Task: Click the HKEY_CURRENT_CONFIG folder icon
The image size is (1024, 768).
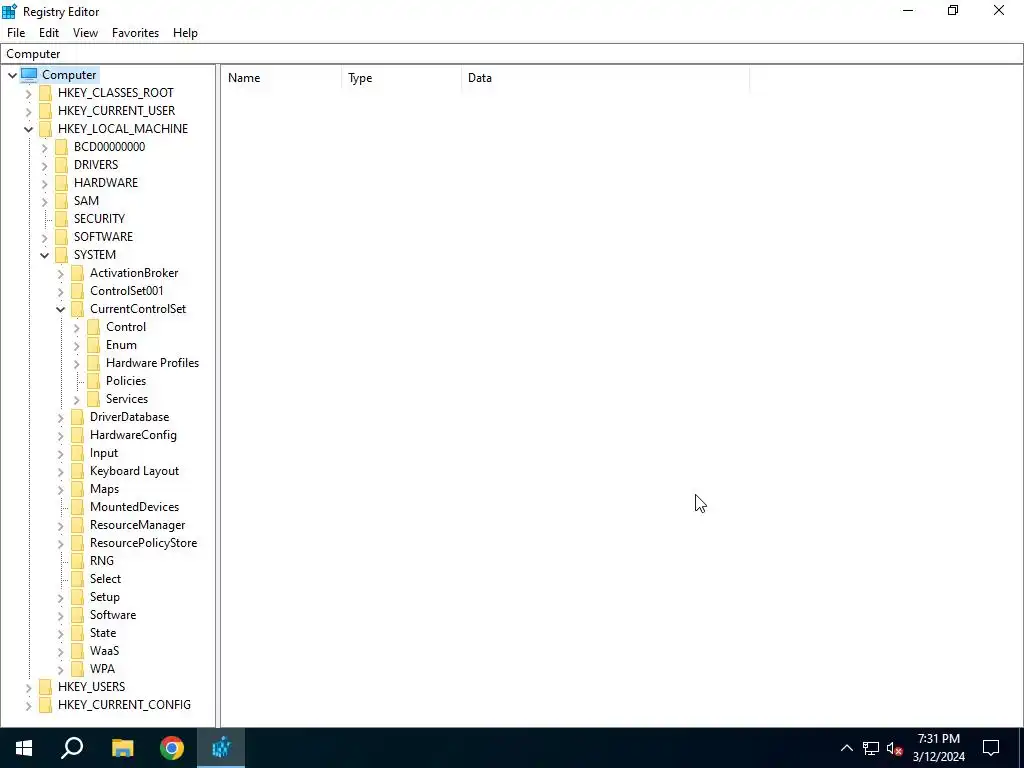Action: click(x=45, y=705)
